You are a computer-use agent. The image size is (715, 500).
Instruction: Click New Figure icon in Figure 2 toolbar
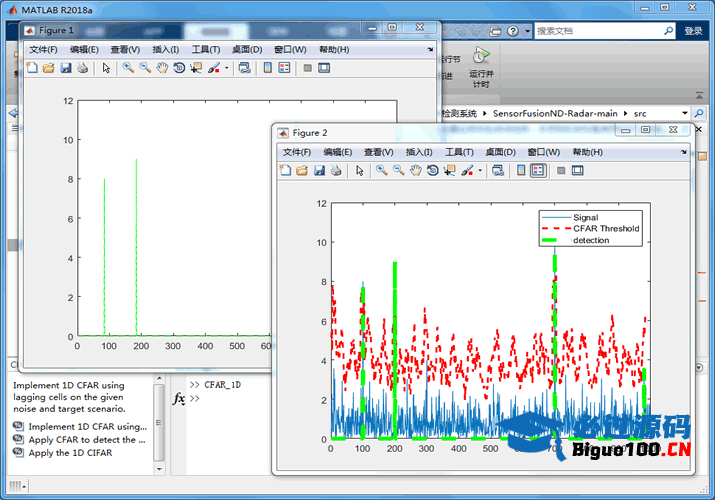pyautogui.click(x=285, y=170)
